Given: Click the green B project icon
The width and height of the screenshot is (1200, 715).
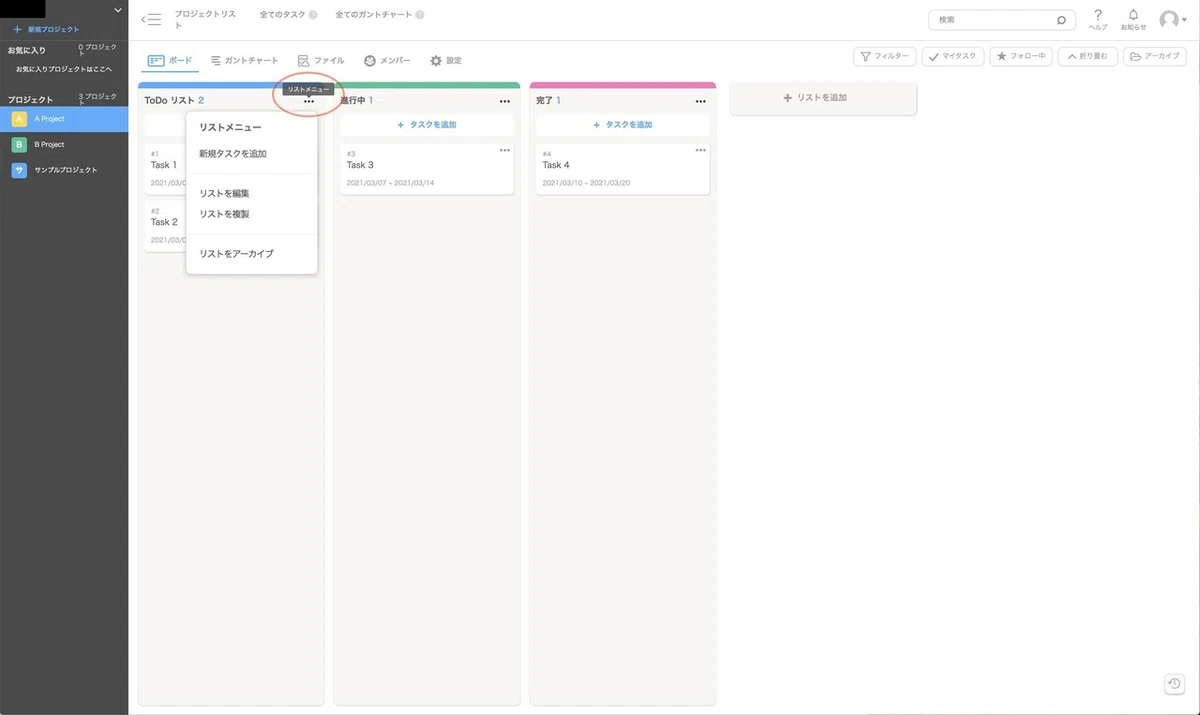Looking at the screenshot, I should tap(19, 145).
